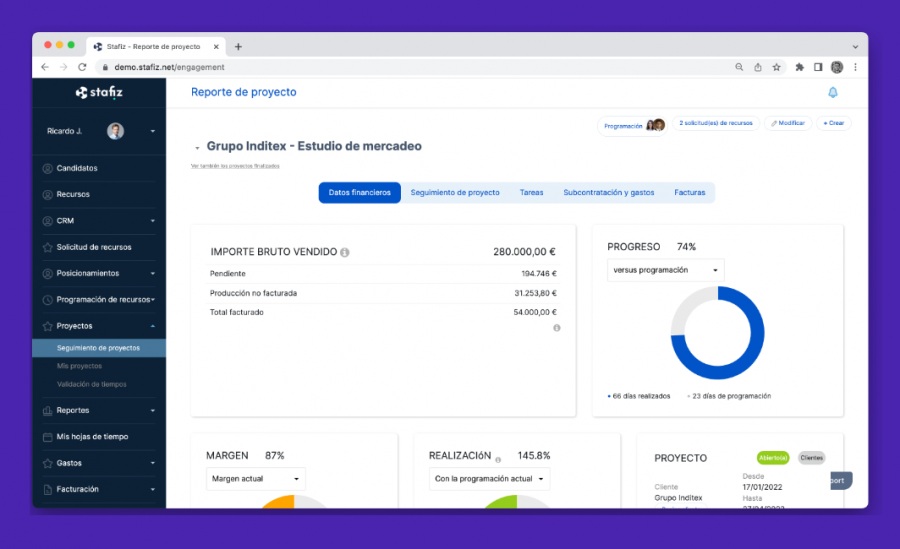Screen dimensions: 900x549
Task: Open Chrome three-dot menu
Action: point(855,67)
